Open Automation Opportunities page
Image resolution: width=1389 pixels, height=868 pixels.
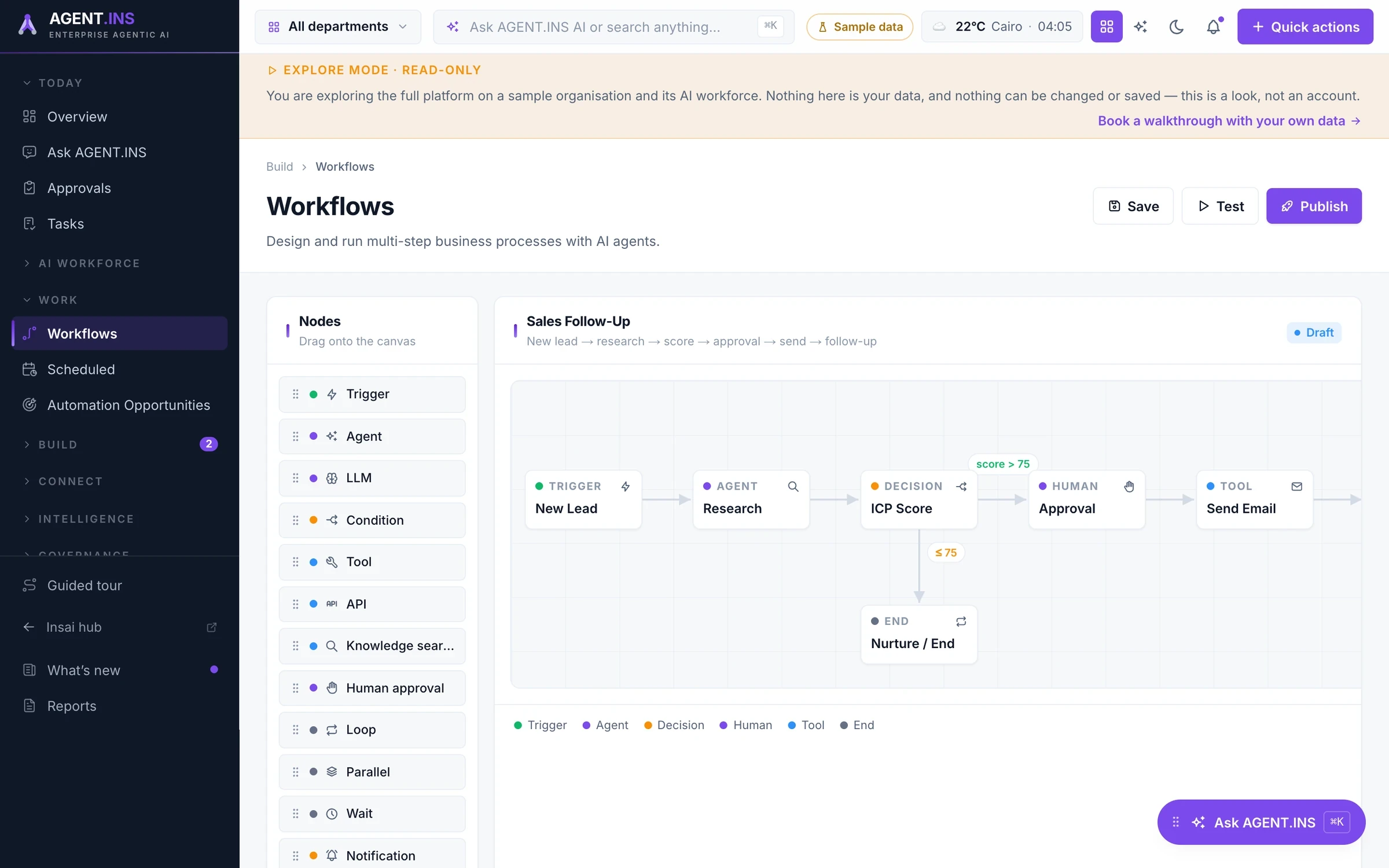coord(120,405)
